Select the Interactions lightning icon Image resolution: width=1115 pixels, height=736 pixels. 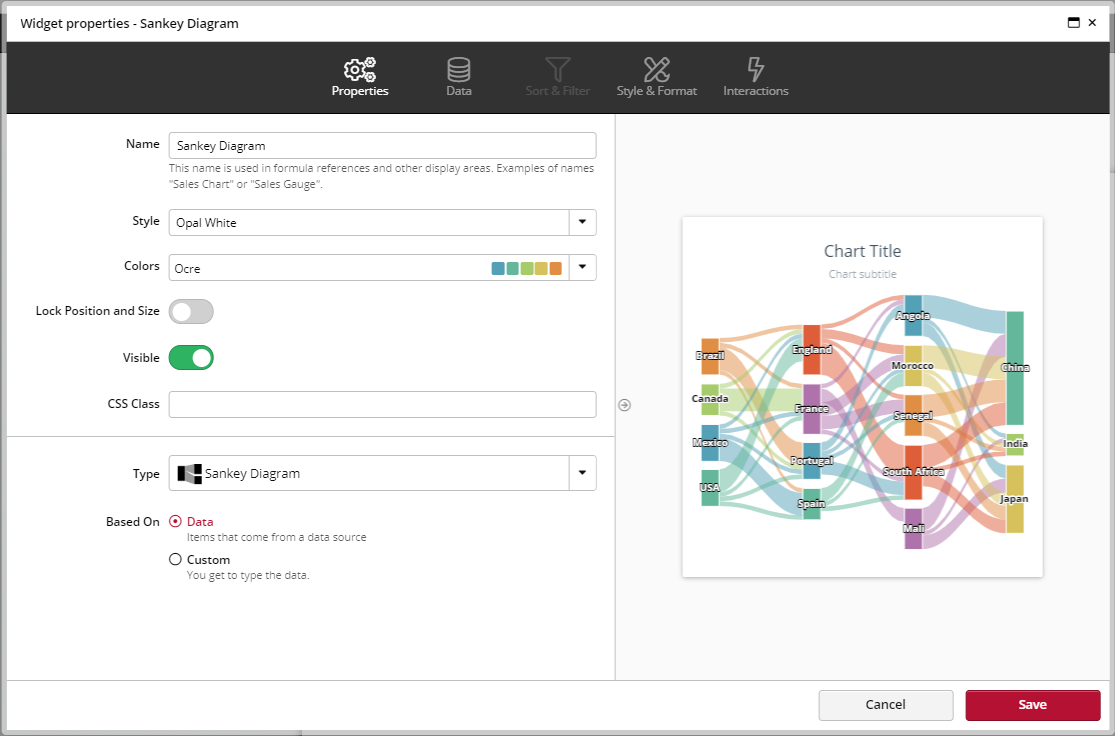(x=755, y=69)
